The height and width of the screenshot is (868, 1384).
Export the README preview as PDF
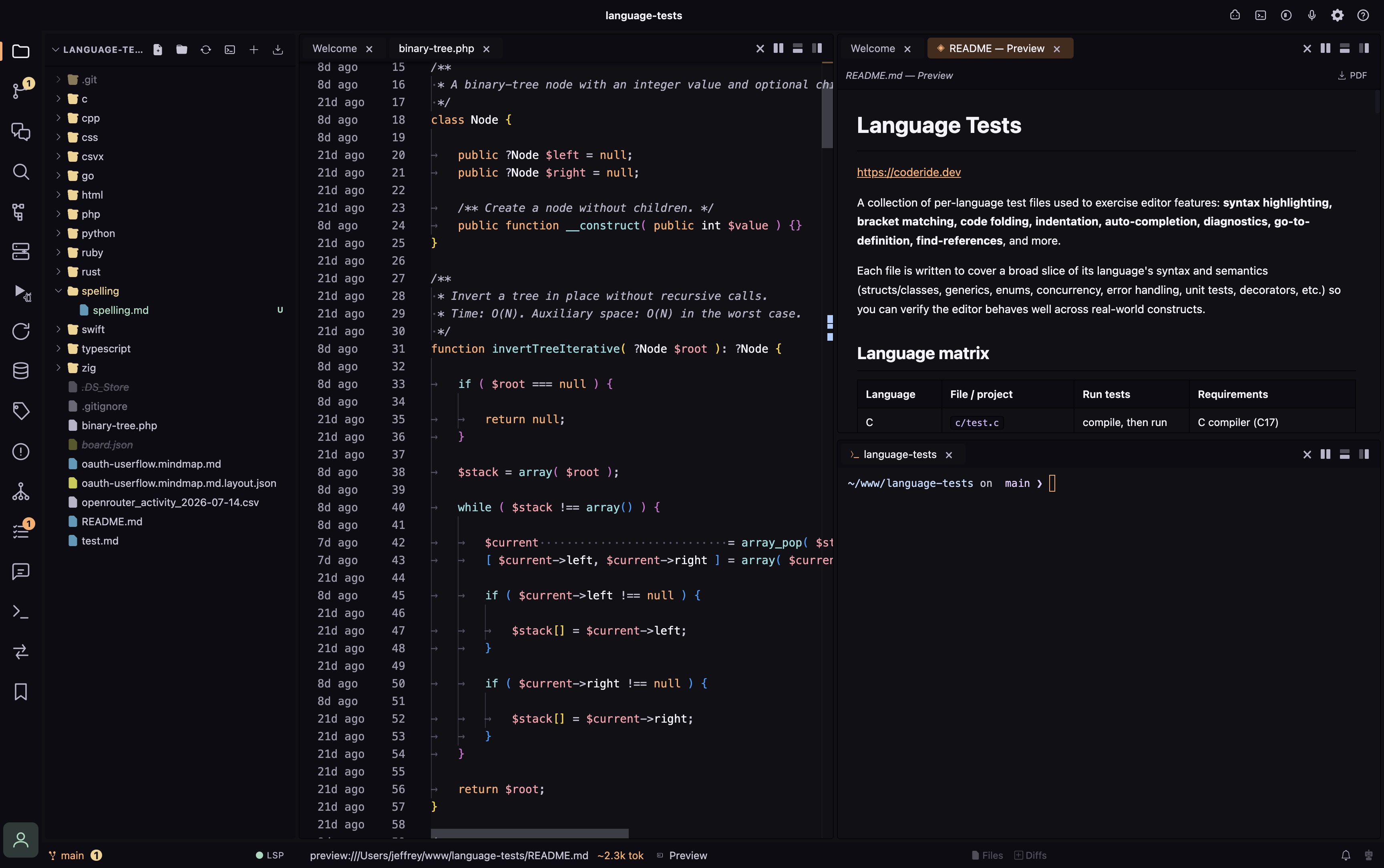[1352, 76]
